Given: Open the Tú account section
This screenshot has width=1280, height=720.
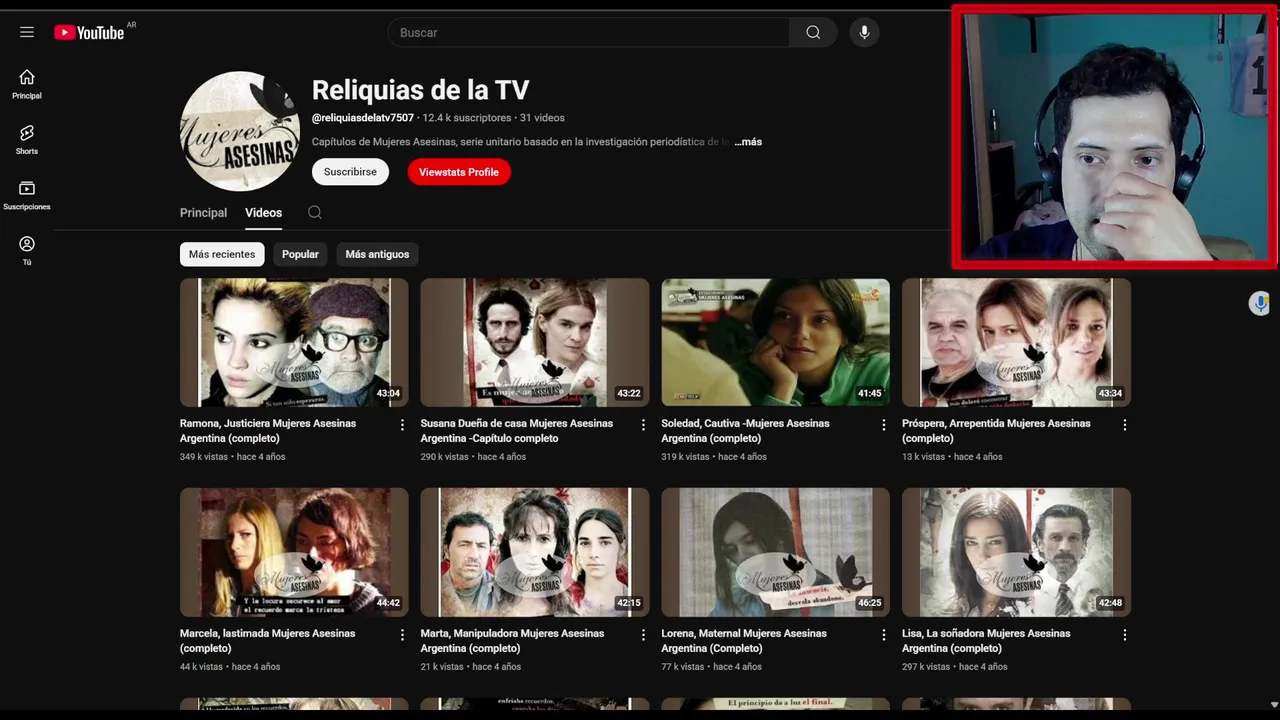Looking at the screenshot, I should click(x=27, y=251).
